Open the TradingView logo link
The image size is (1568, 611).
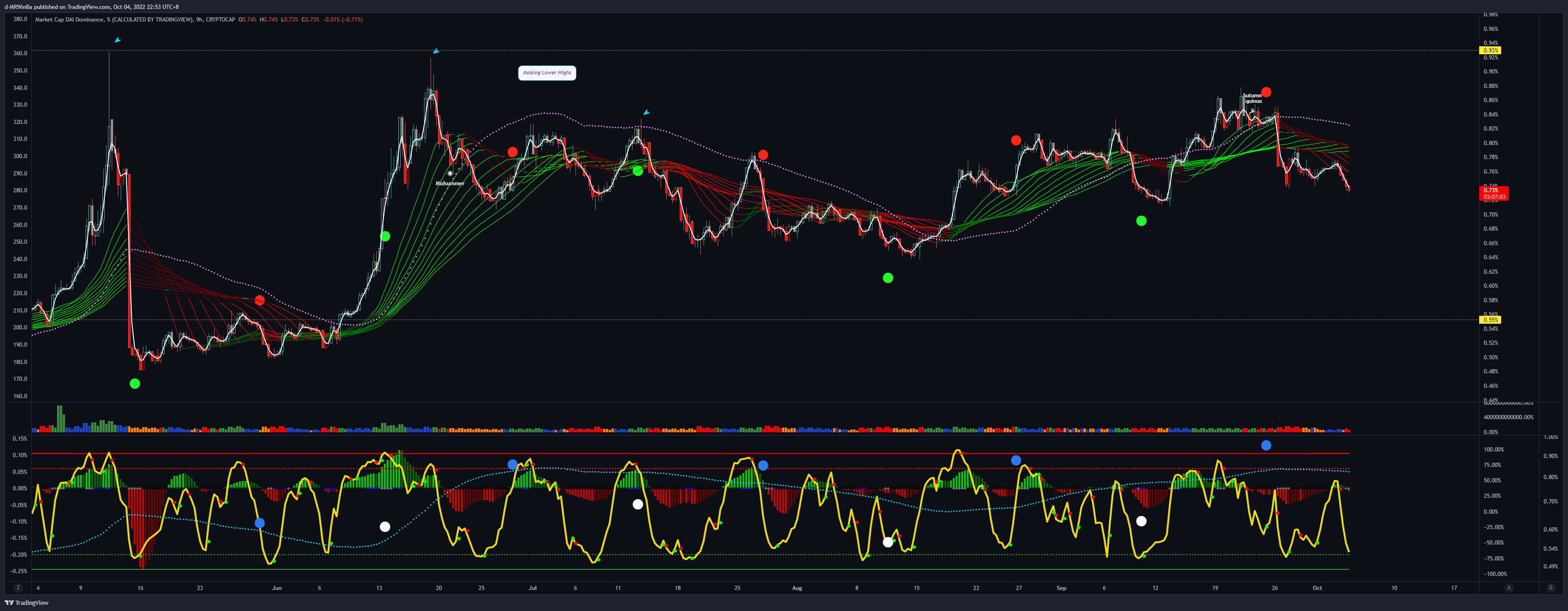pos(27,603)
